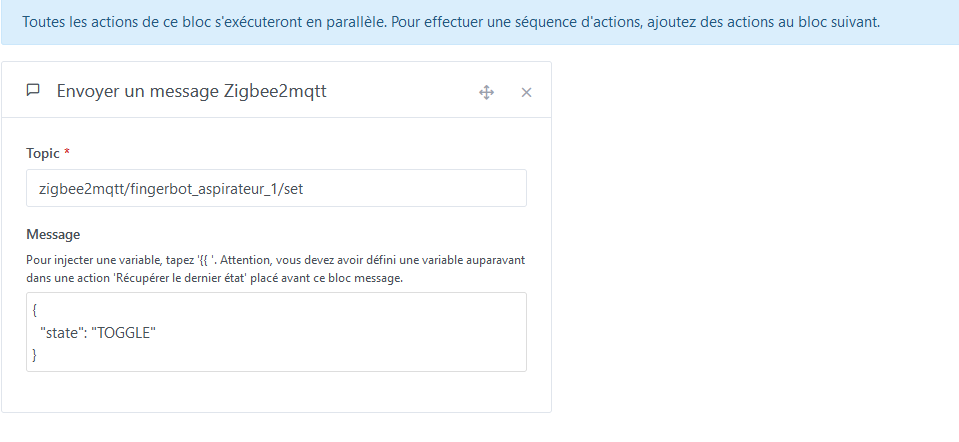This screenshot has width=959, height=442.
Task: Focus the Topic input field
Action: 276,188
